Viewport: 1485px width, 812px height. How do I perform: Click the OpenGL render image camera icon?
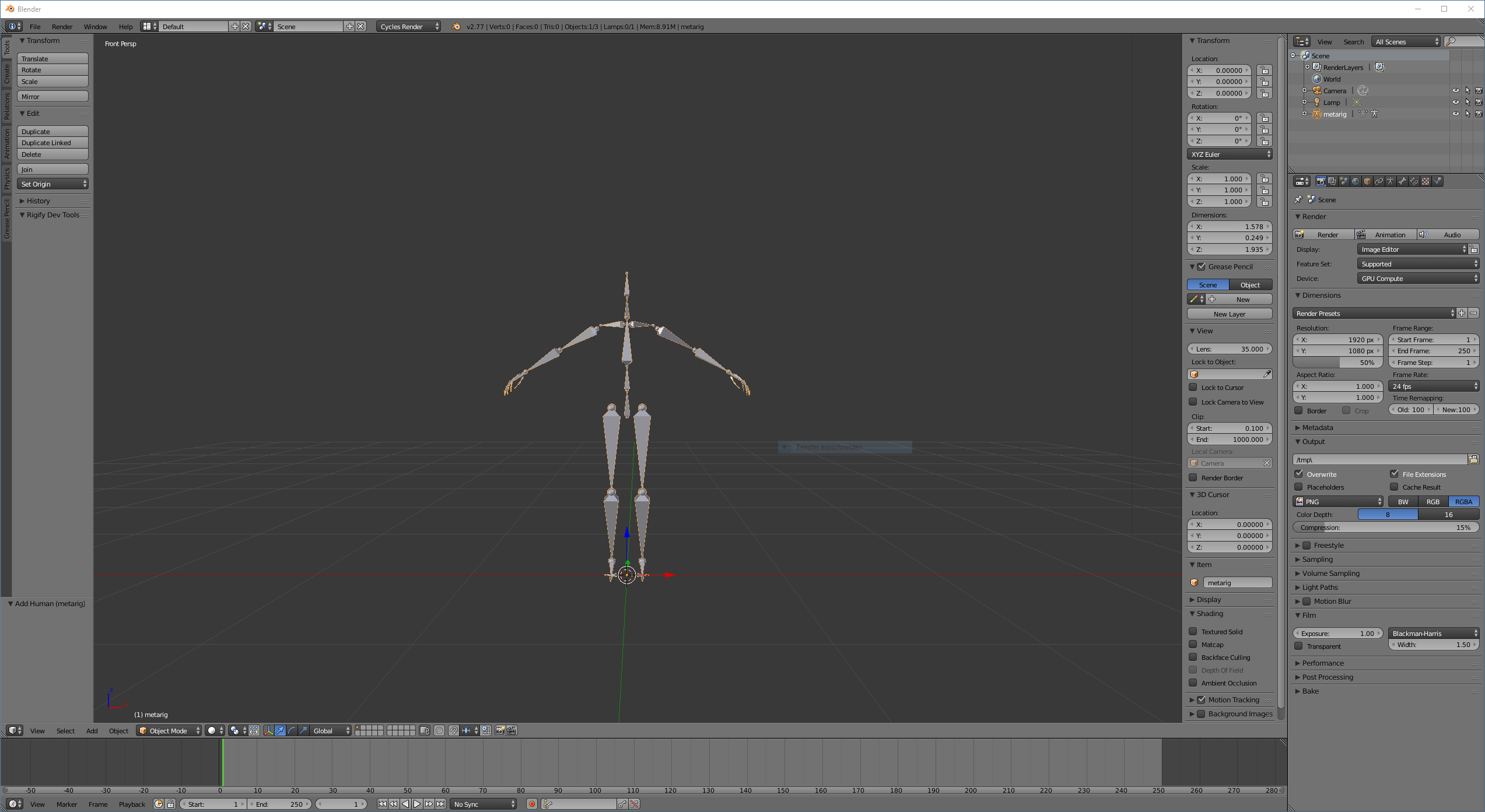coord(500,730)
